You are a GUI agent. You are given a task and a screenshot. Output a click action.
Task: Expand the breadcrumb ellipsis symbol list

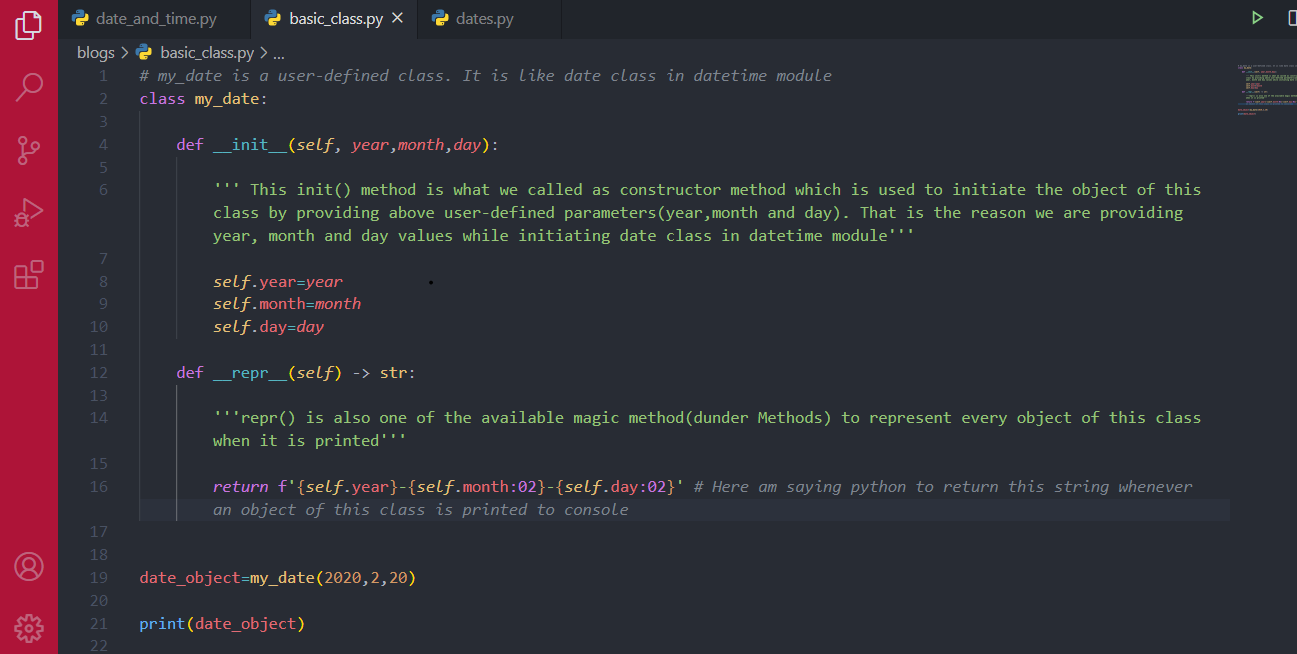pyautogui.click(x=279, y=53)
